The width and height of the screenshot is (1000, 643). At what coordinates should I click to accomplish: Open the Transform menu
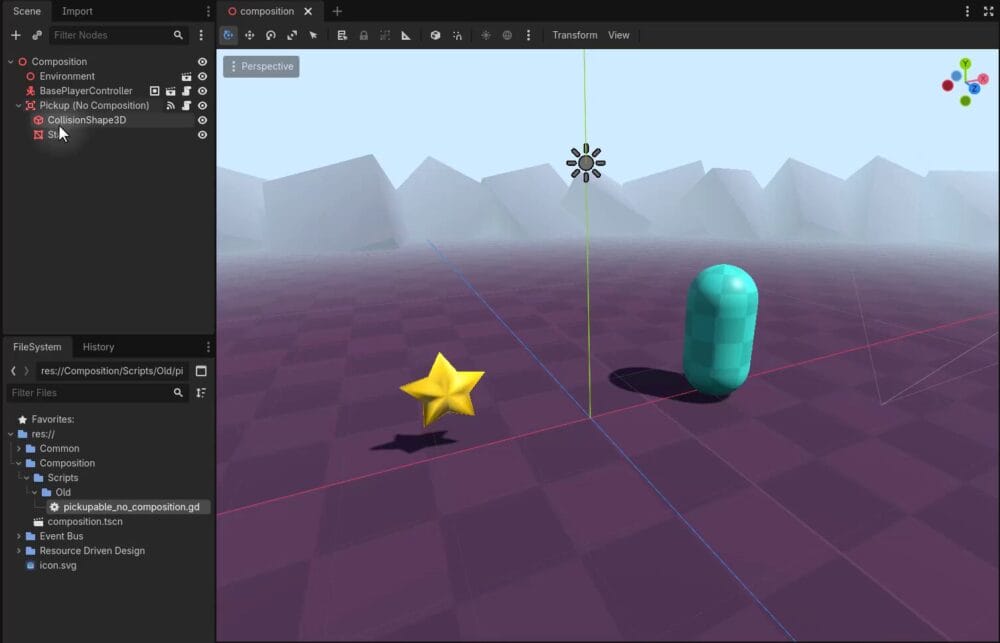575,35
